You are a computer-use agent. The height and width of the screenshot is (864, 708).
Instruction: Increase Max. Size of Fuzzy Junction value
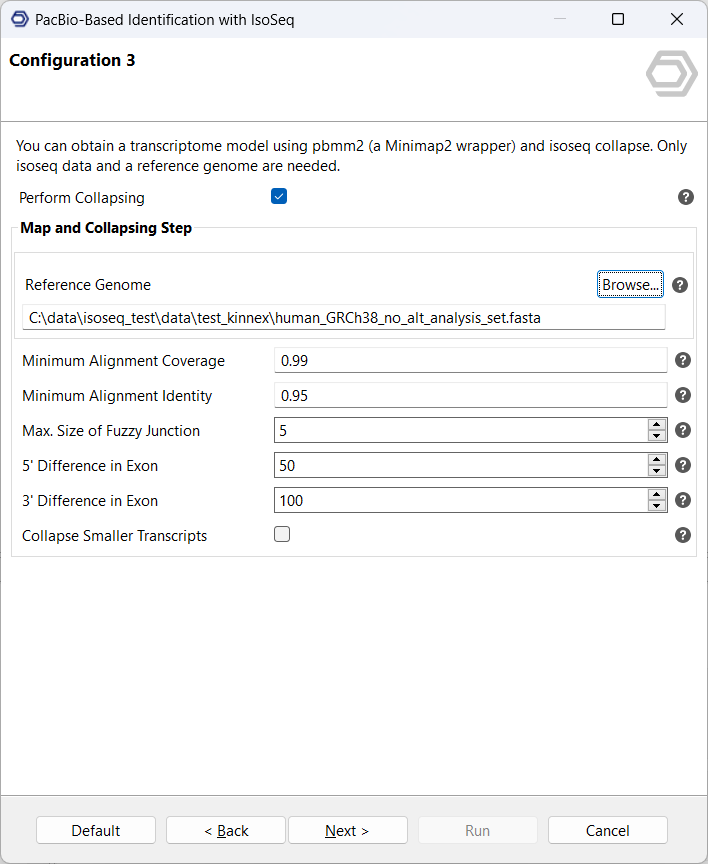657,425
